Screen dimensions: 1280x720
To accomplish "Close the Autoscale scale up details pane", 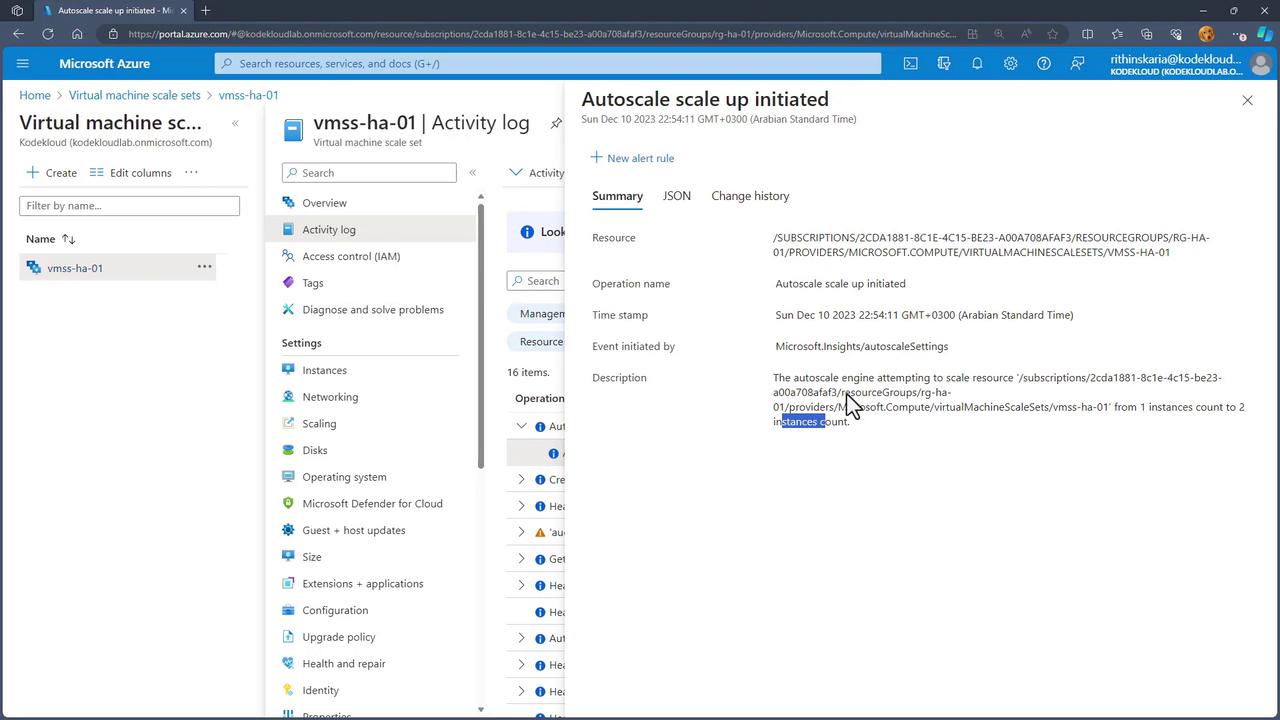I will tap(1247, 100).
